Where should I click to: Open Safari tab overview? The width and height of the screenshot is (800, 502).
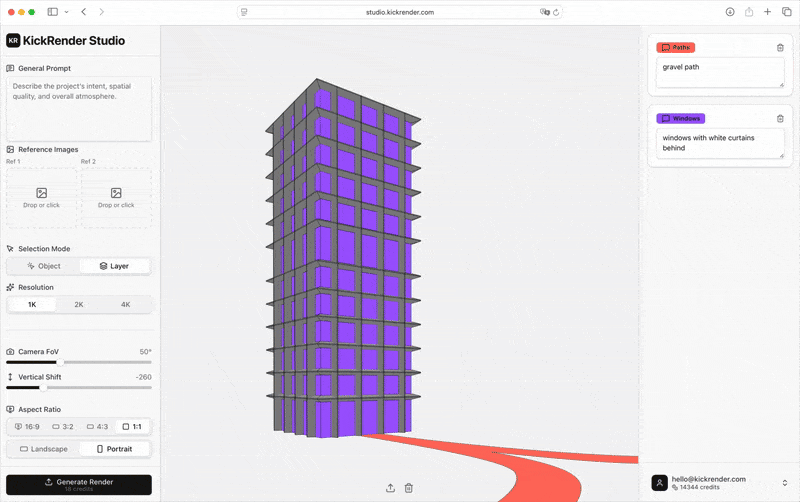786,12
